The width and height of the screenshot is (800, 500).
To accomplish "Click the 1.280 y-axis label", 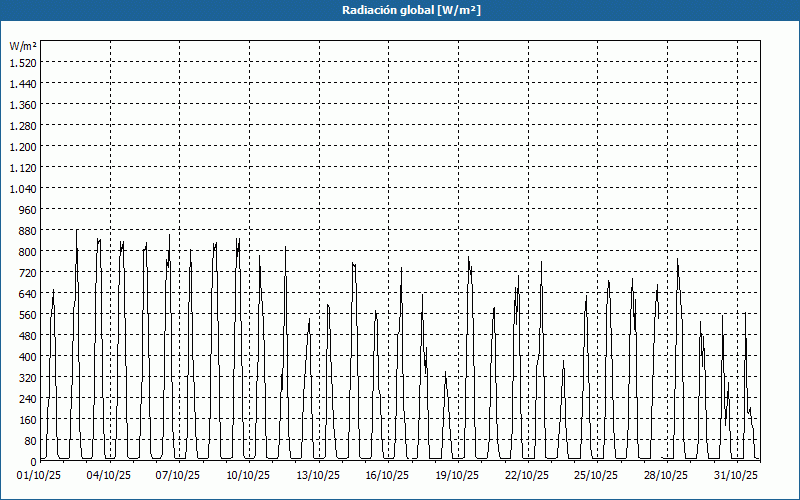I will tap(23, 126).
